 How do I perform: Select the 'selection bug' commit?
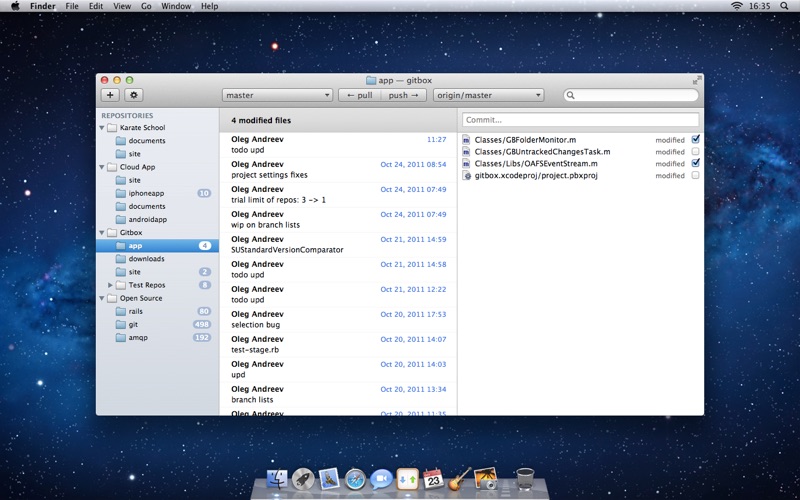click(338, 320)
